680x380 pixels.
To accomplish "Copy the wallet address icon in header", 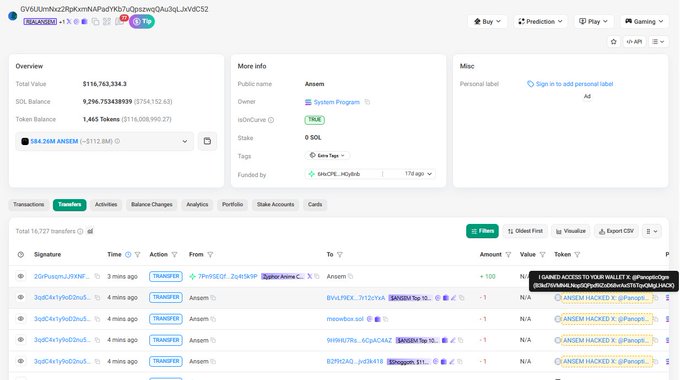I will coord(95,22).
